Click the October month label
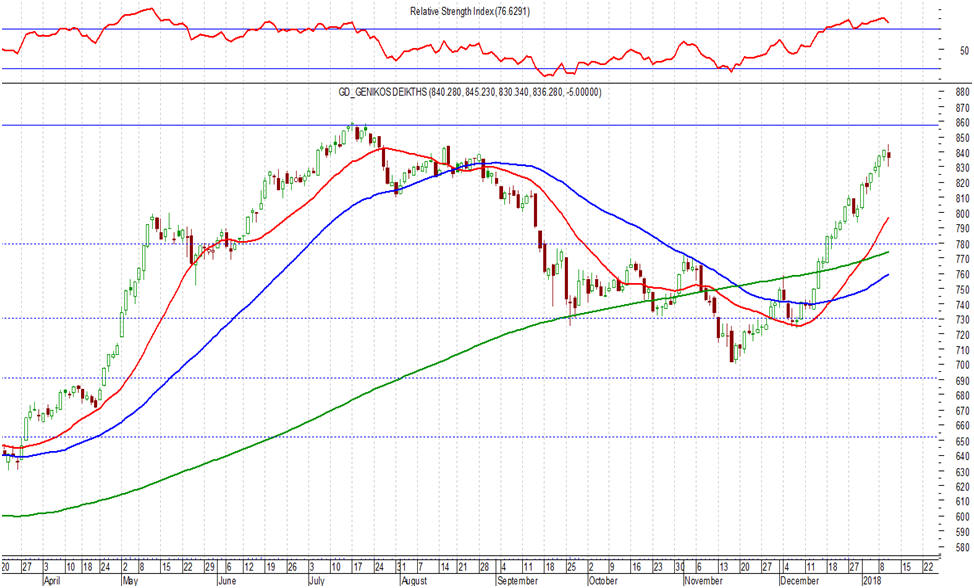This screenshot has height=588, width=974. [x=603, y=581]
